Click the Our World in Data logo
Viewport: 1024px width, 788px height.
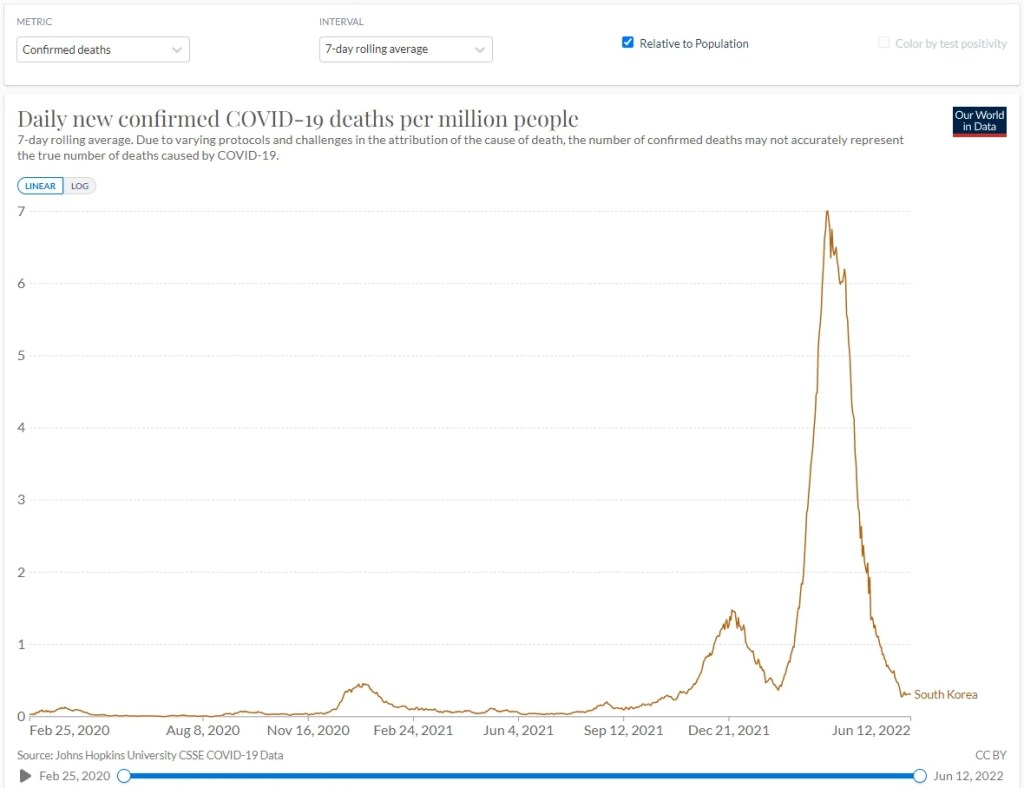[979, 121]
